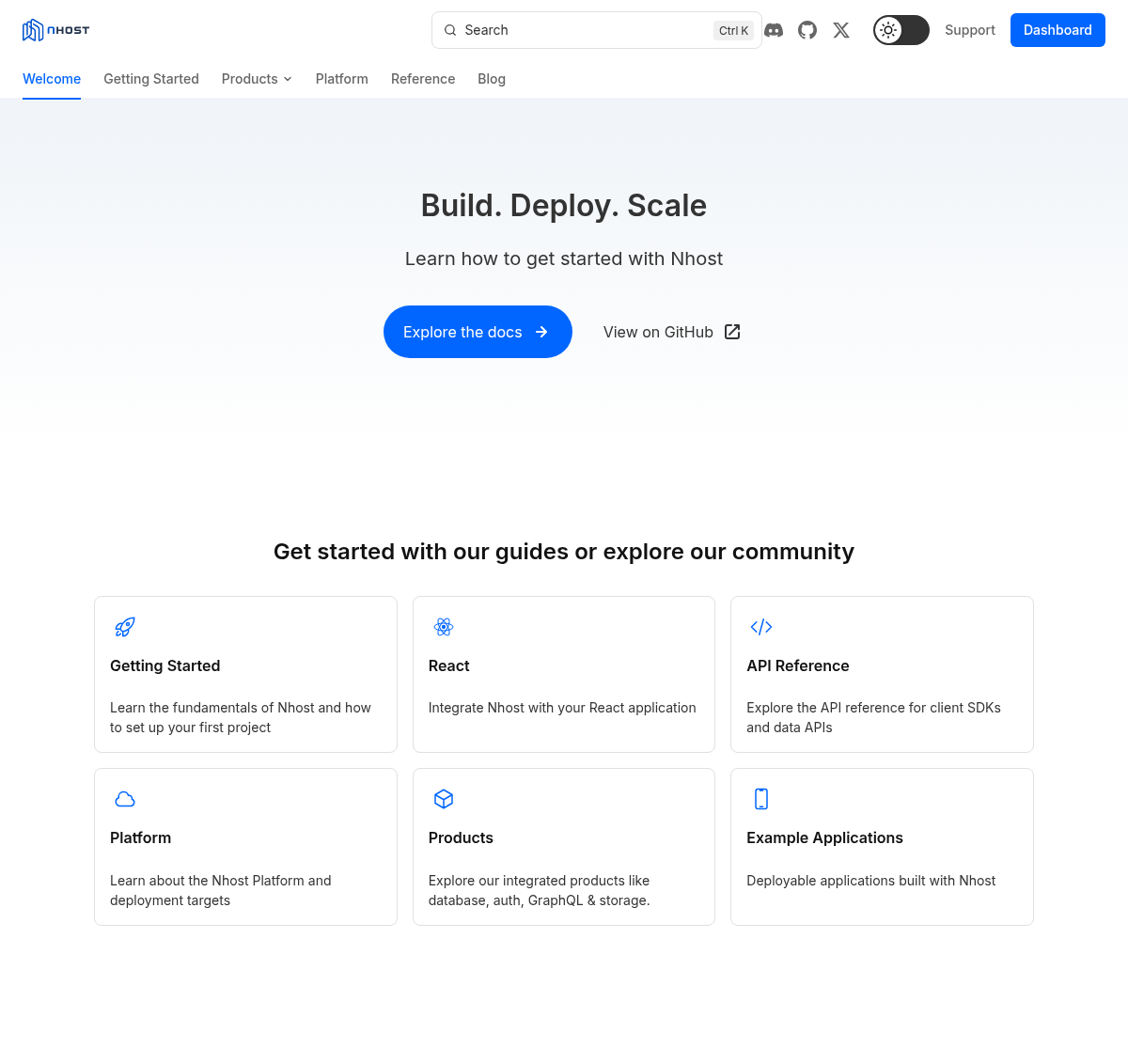Click 'Explore our integrated products like' description
The height and width of the screenshot is (1064, 1128).
pos(539,890)
